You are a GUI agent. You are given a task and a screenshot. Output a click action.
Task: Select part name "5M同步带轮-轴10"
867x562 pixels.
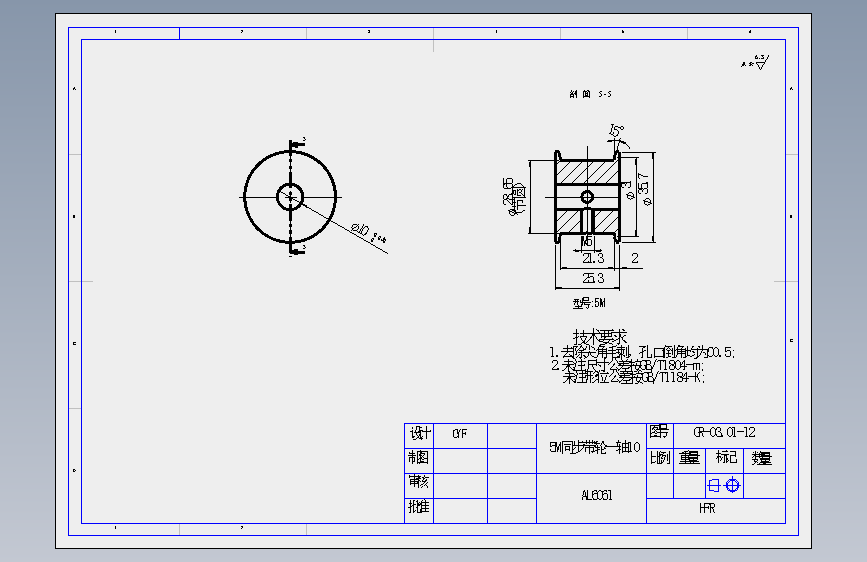click(594, 447)
